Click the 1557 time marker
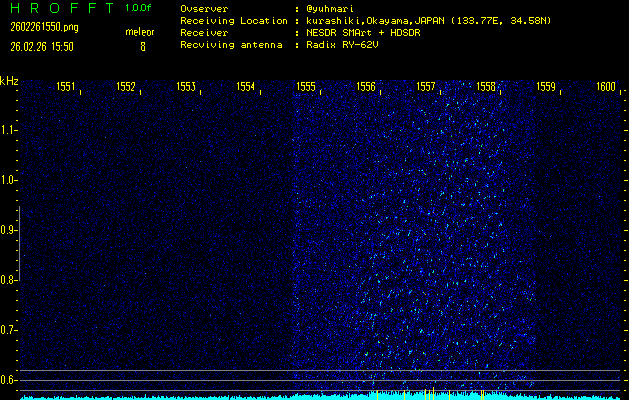This screenshot has width=629, height=400. [426, 87]
